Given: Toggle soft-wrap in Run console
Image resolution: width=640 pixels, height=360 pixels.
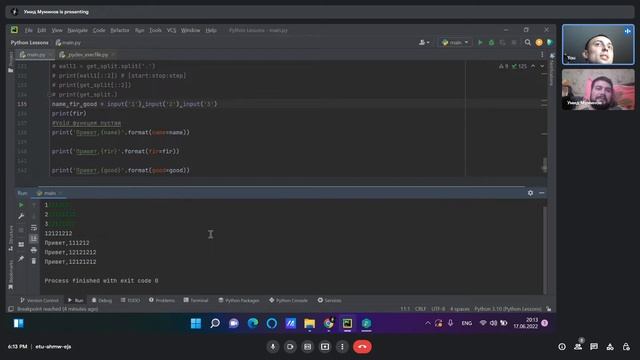Looking at the screenshot, I should (x=34, y=228).
